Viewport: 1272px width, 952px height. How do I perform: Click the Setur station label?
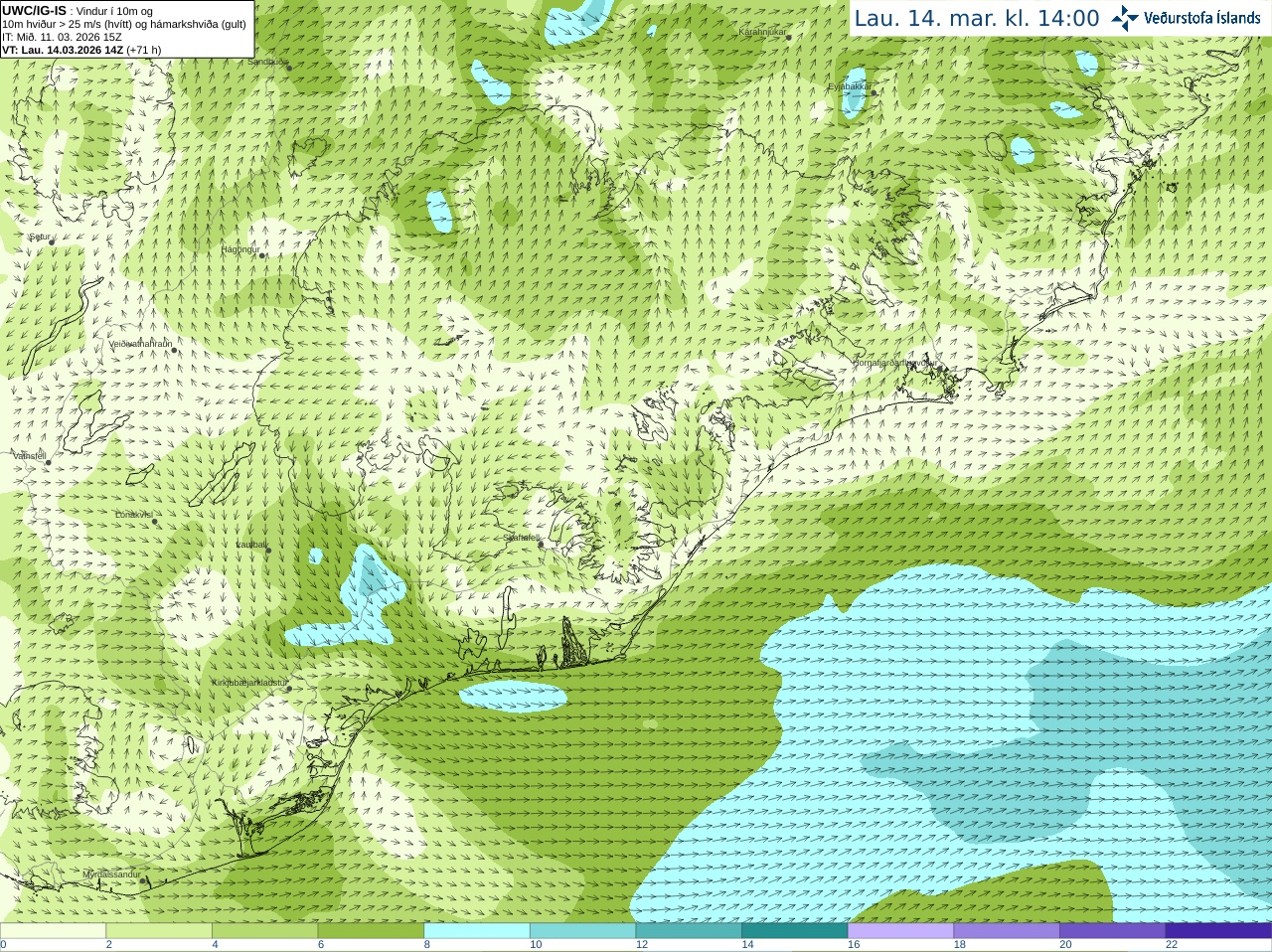pyautogui.click(x=39, y=238)
